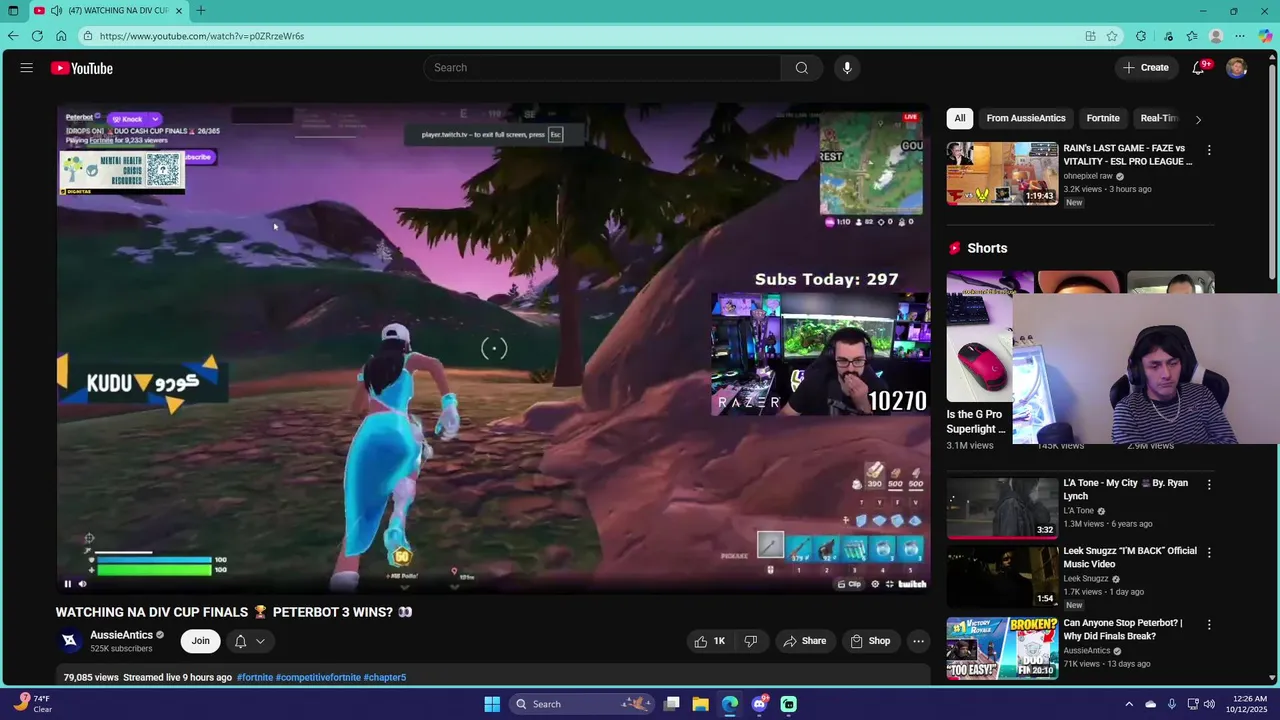Click the Join channel button
Image resolution: width=1280 pixels, height=720 pixels.
201,641
